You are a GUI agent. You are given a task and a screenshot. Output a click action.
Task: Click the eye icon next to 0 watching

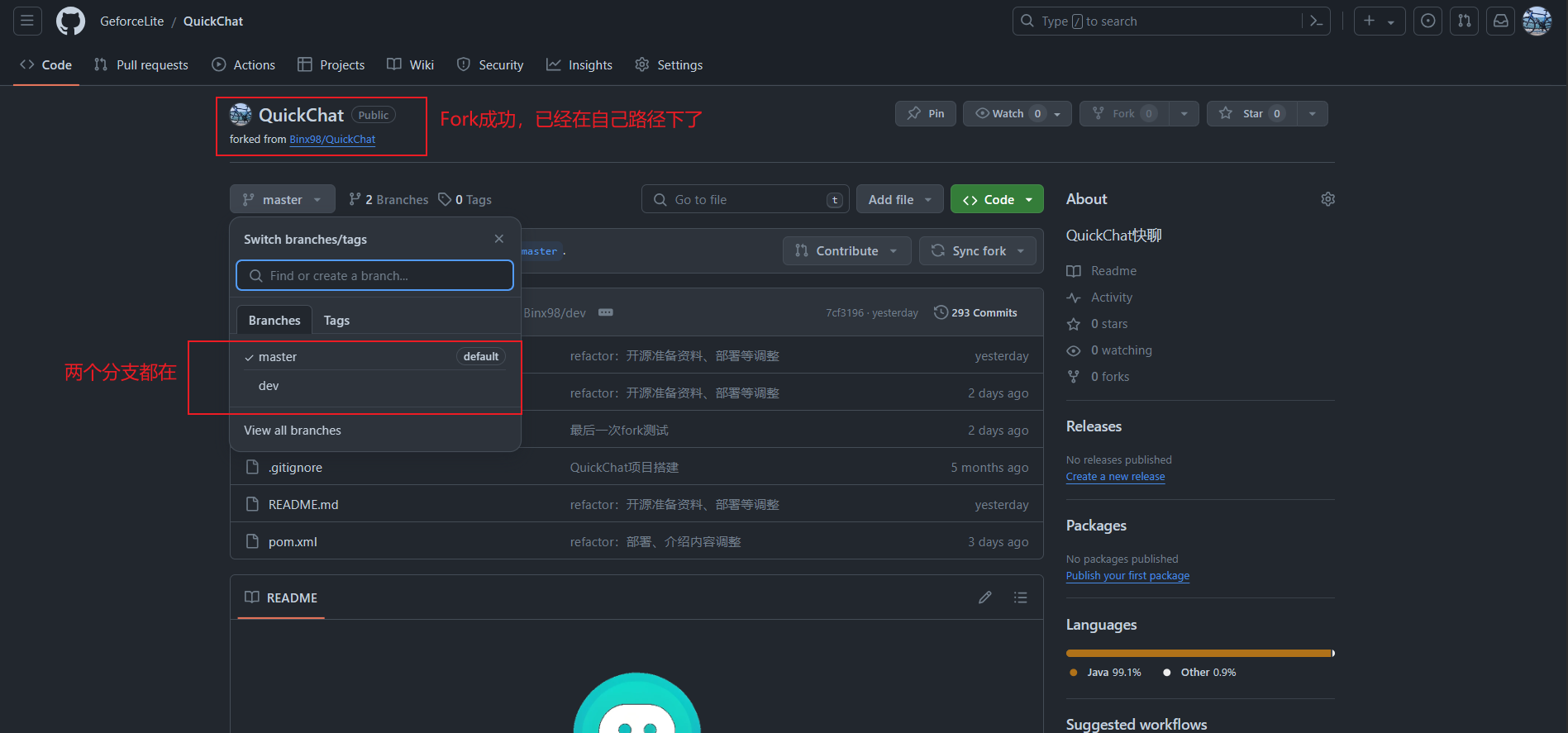coord(1074,350)
